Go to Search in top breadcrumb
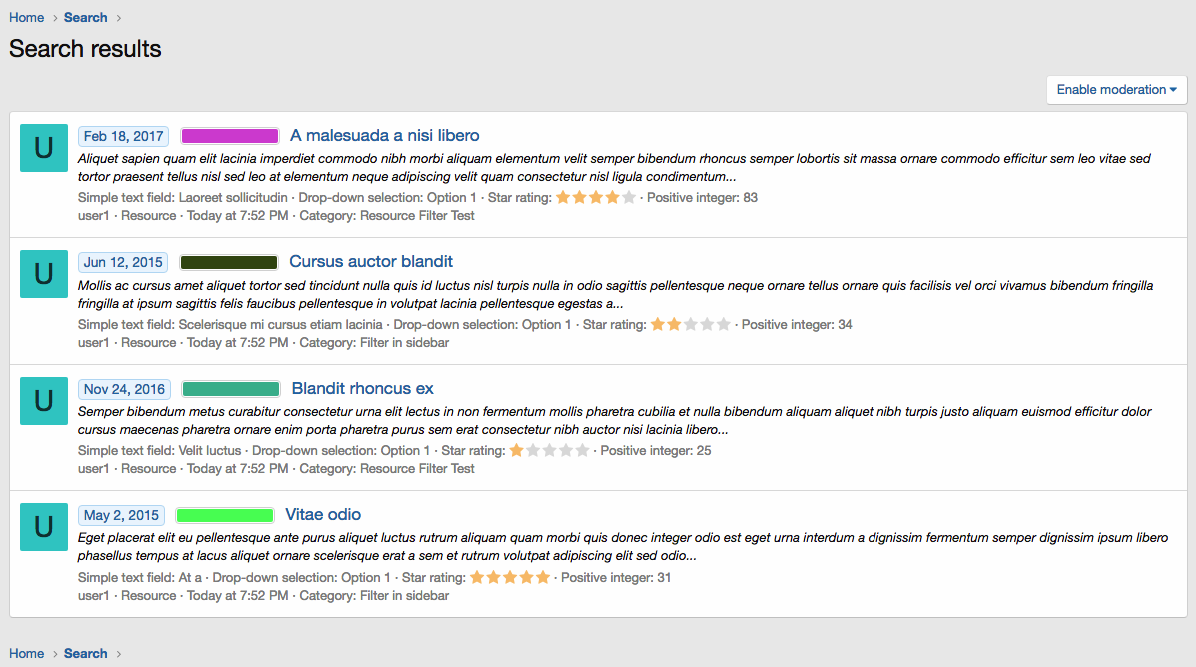 (x=85, y=18)
